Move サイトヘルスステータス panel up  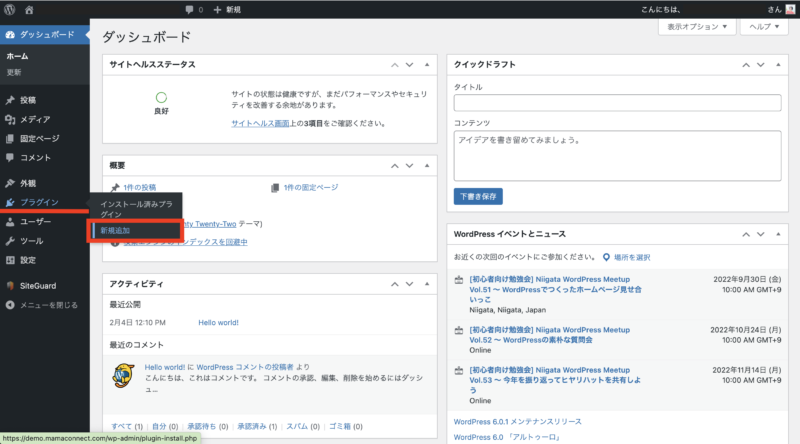click(x=394, y=65)
